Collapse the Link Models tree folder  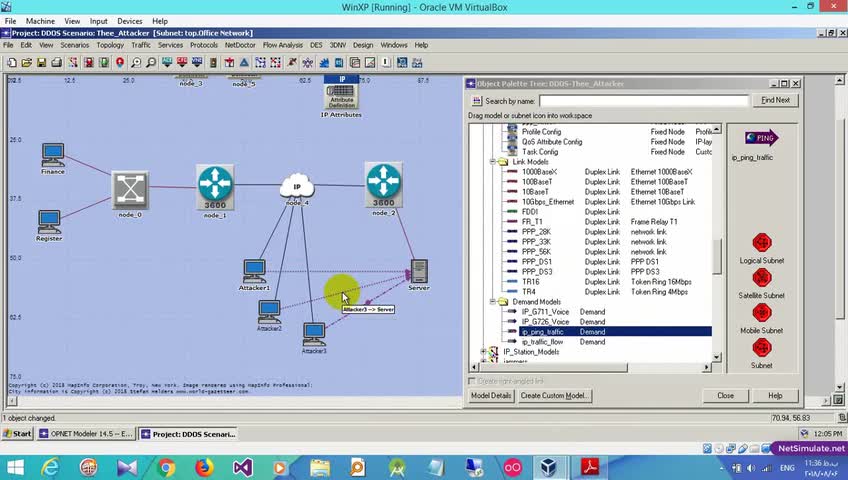[493, 162]
